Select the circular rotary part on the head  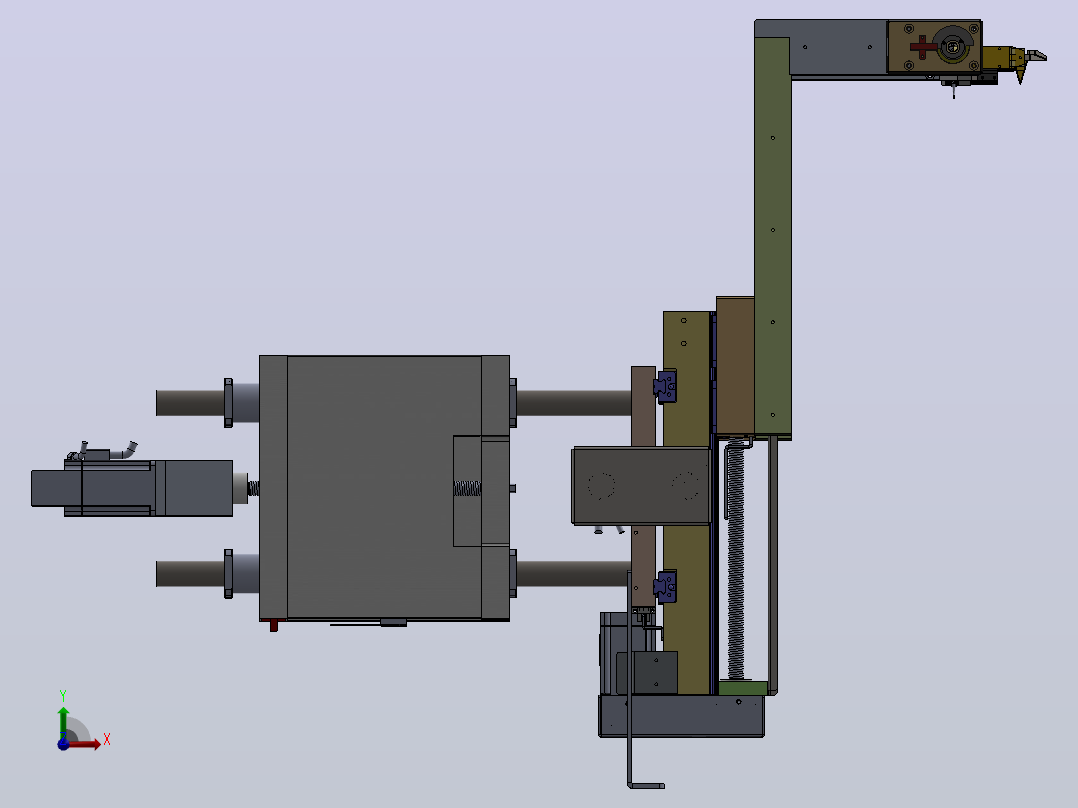tap(954, 45)
